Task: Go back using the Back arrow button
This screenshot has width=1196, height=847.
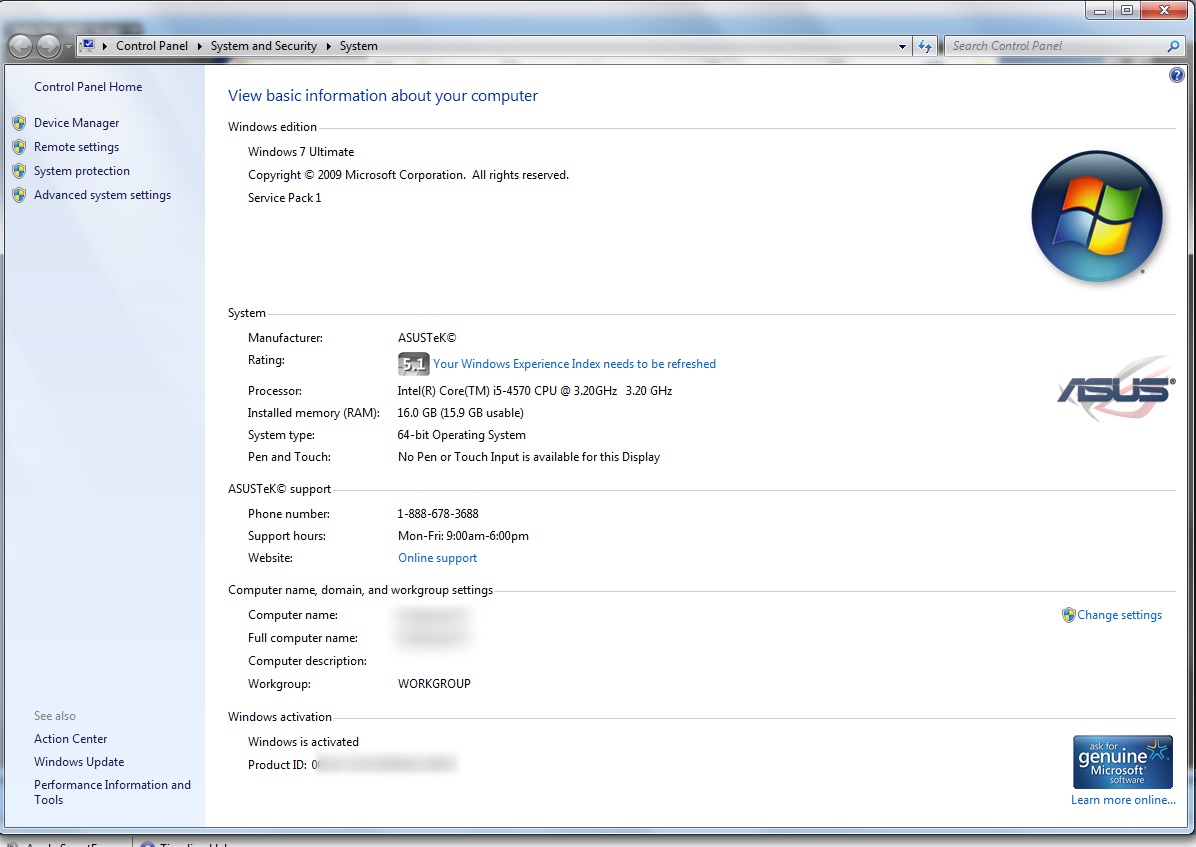Action: (x=21, y=47)
